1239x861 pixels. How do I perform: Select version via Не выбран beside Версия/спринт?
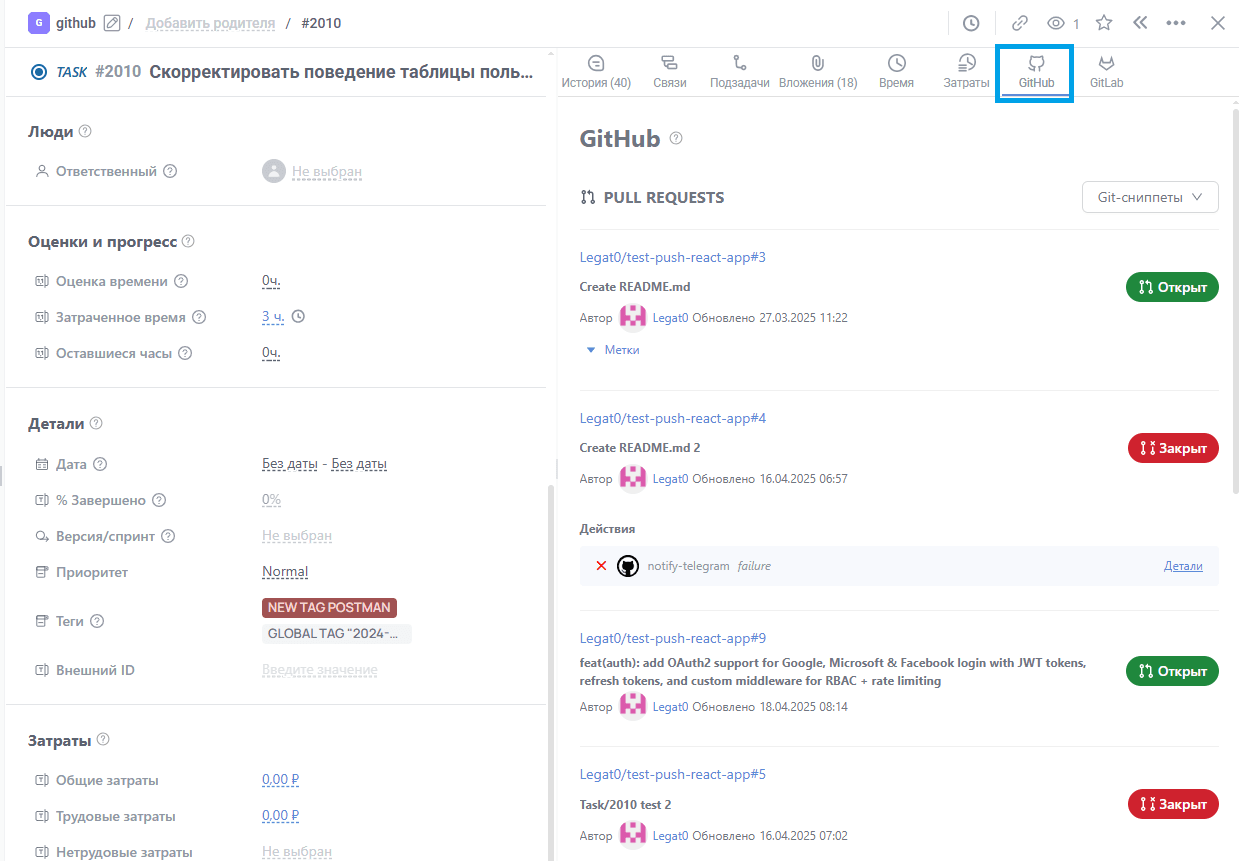[x=297, y=536]
